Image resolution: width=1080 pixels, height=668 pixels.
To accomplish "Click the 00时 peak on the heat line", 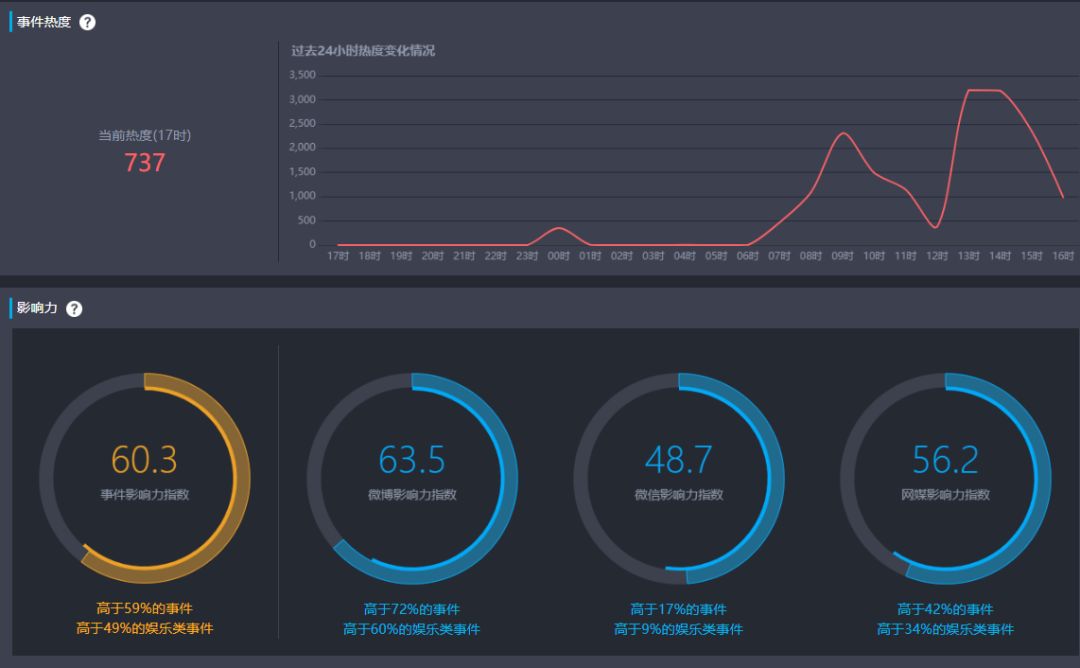I will pos(559,228).
